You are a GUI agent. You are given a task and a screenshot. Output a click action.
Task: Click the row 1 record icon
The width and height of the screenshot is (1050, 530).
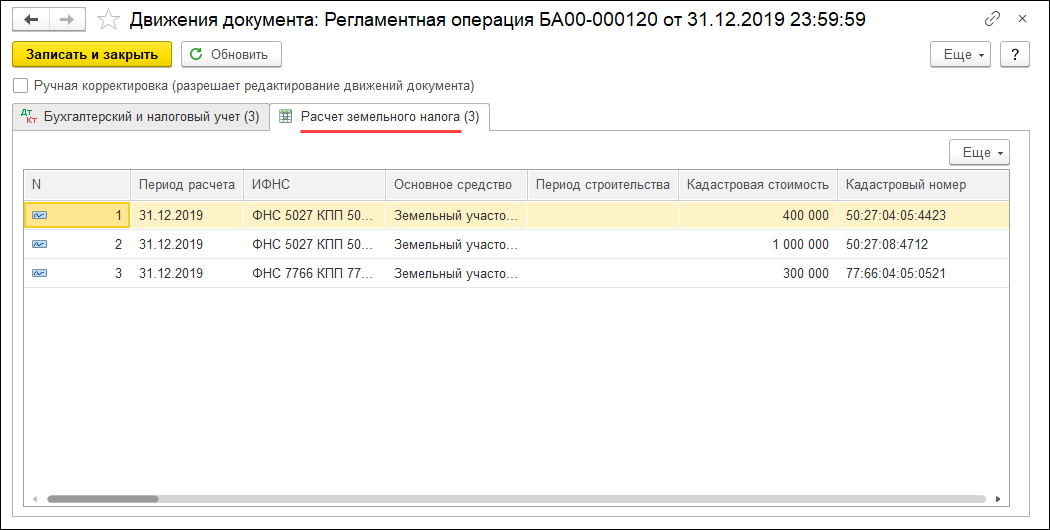39,215
